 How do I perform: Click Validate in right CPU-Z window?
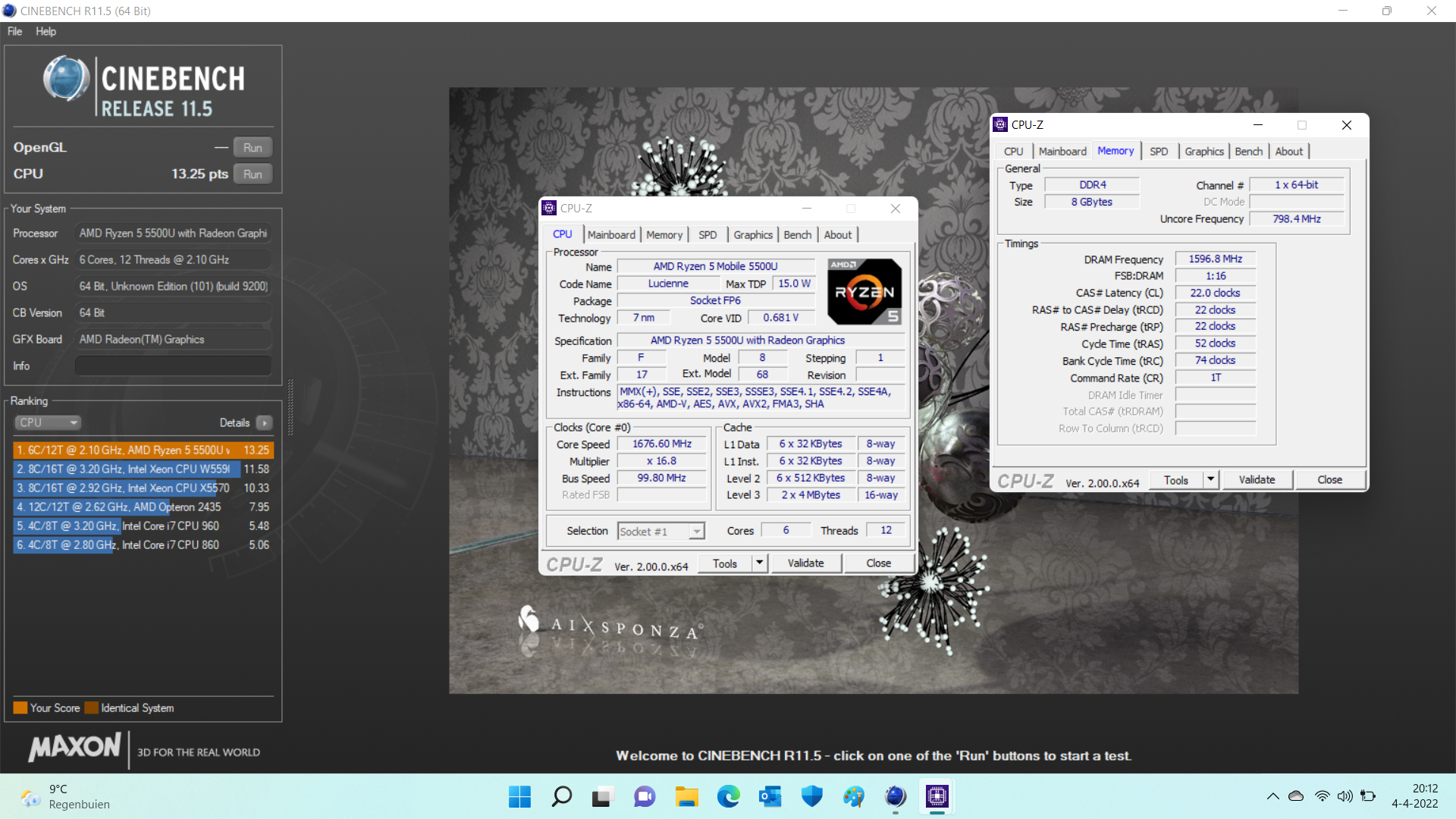coord(1257,480)
